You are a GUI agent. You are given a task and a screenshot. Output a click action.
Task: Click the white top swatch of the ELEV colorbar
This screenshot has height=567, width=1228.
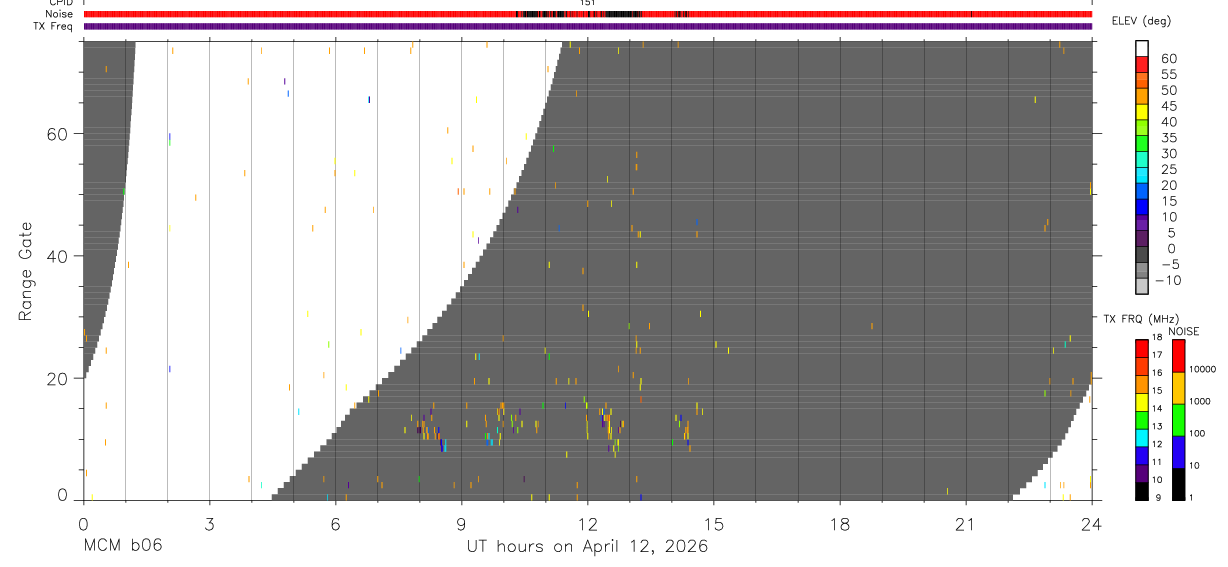tap(1141, 48)
